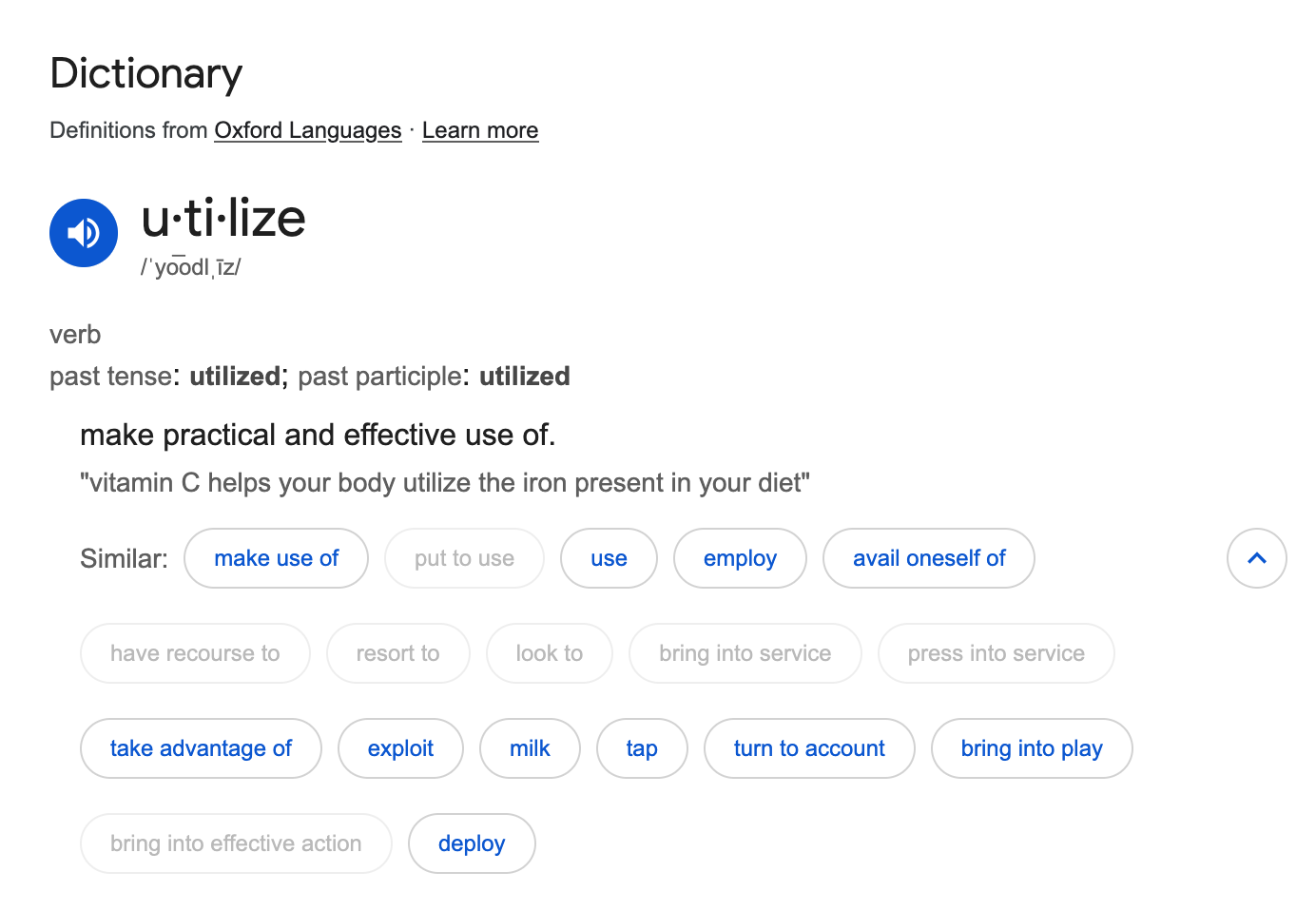The image size is (1316, 911).
Task: Click the greyed "put to use" chip
Action: [464, 558]
